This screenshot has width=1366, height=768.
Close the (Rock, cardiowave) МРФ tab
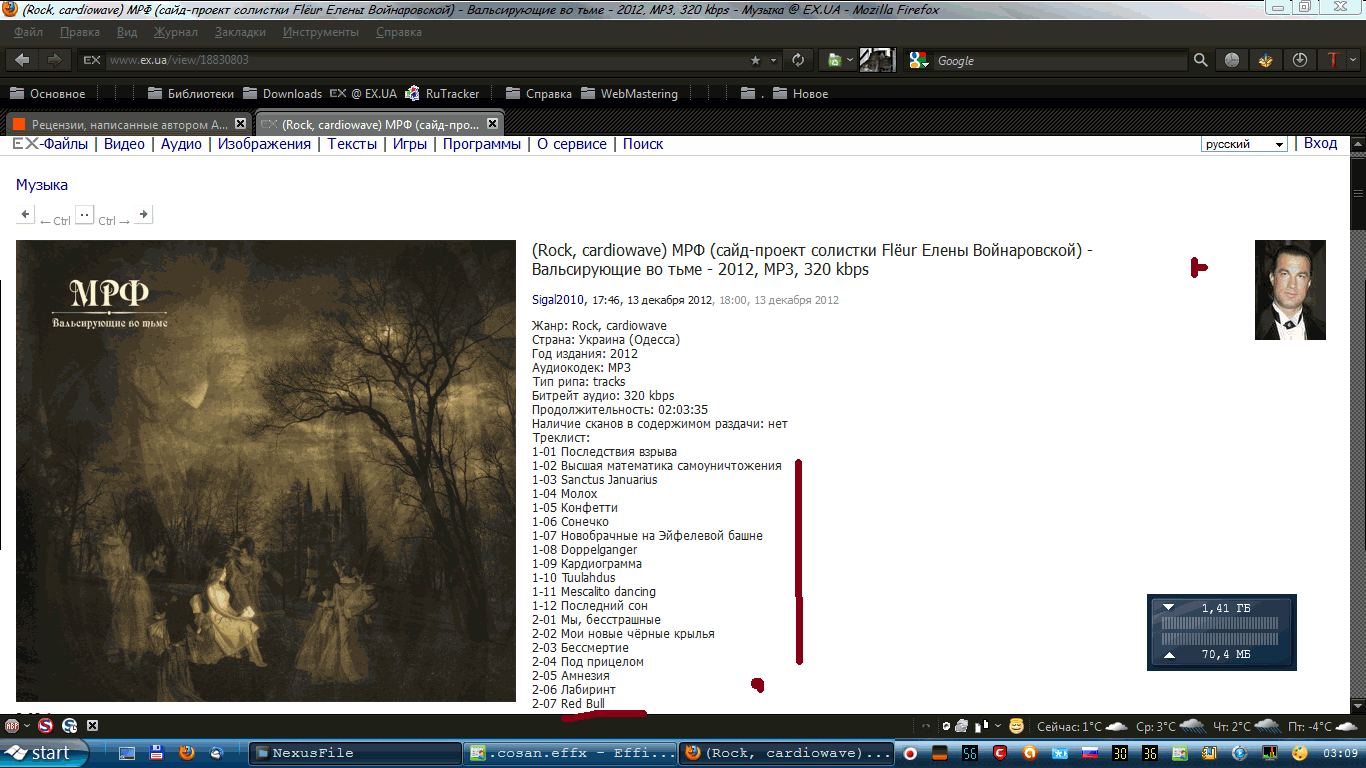[x=491, y=124]
